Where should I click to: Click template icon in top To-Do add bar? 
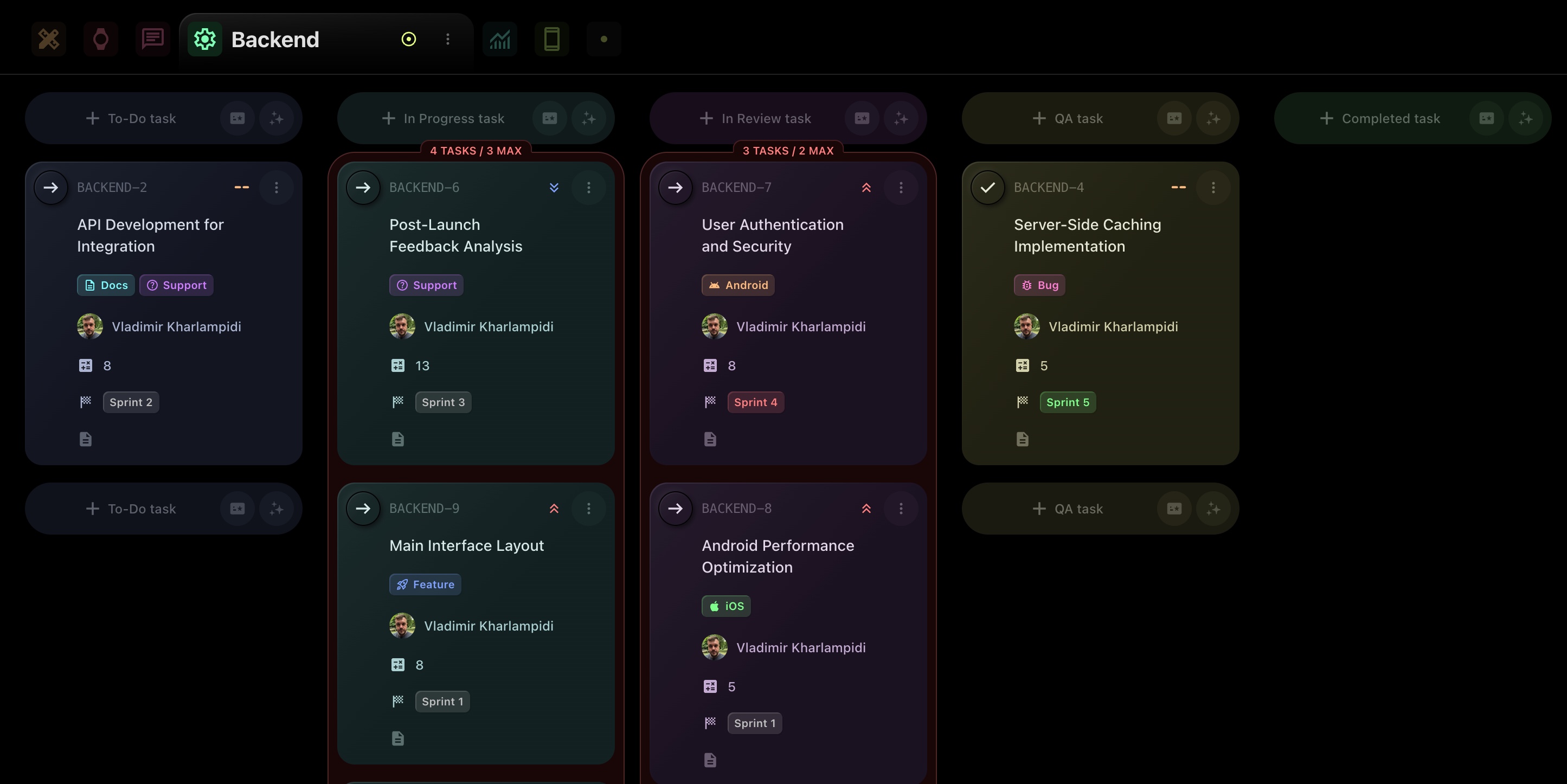237,118
